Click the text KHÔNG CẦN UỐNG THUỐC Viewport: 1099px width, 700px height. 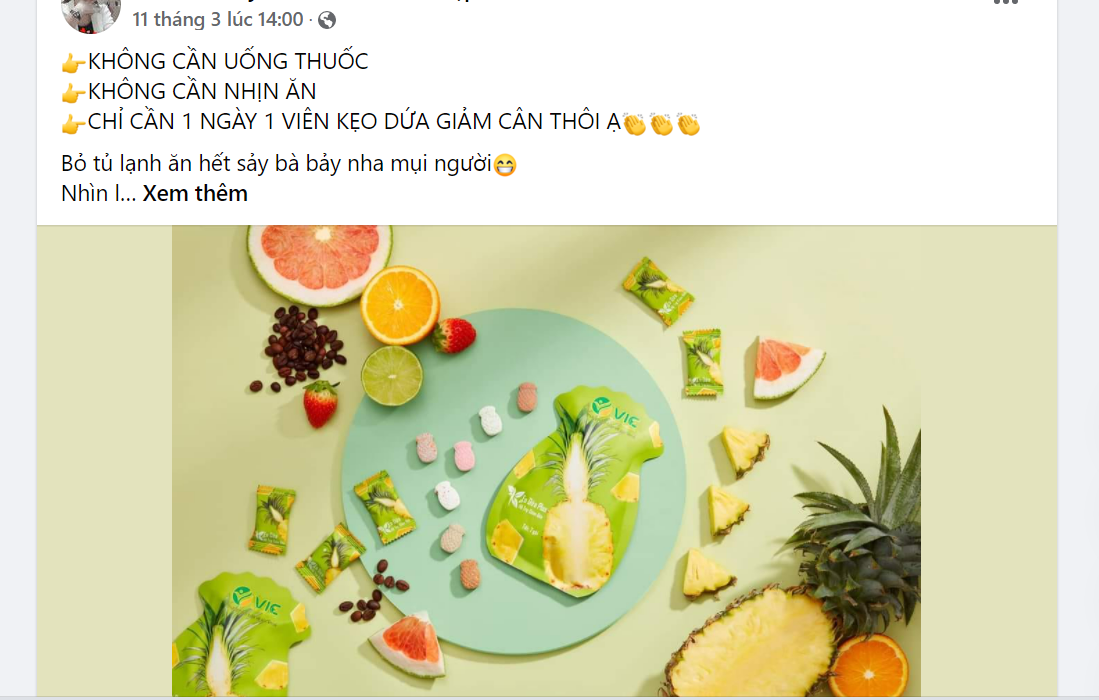tap(228, 62)
